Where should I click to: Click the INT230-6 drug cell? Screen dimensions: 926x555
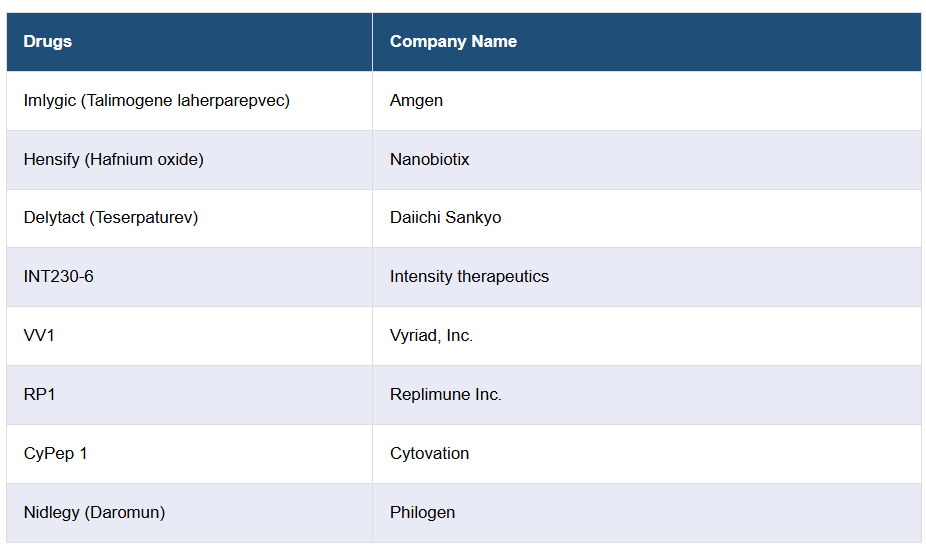click(59, 277)
